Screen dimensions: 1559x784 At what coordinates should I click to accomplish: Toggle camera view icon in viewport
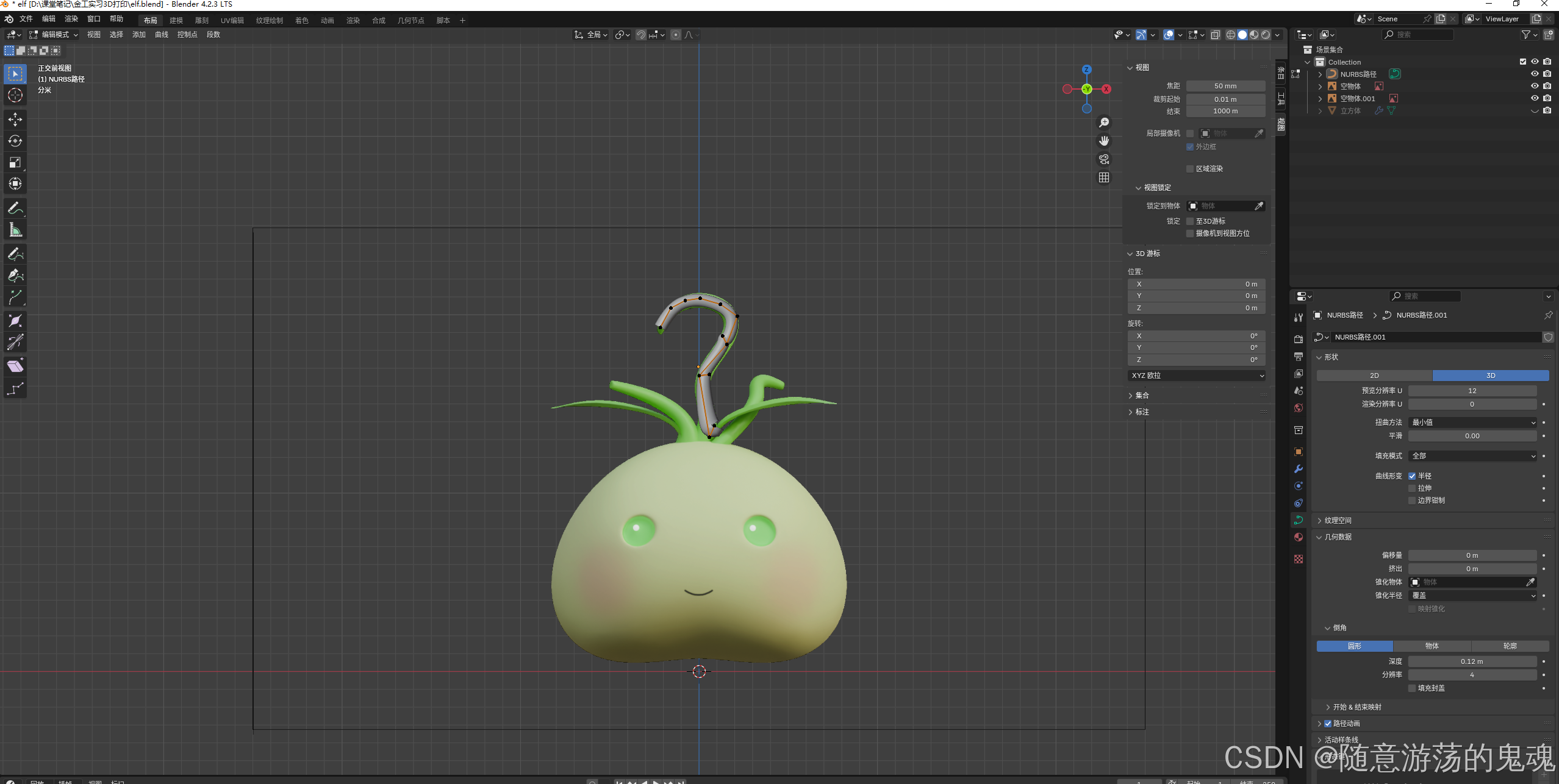1104,159
